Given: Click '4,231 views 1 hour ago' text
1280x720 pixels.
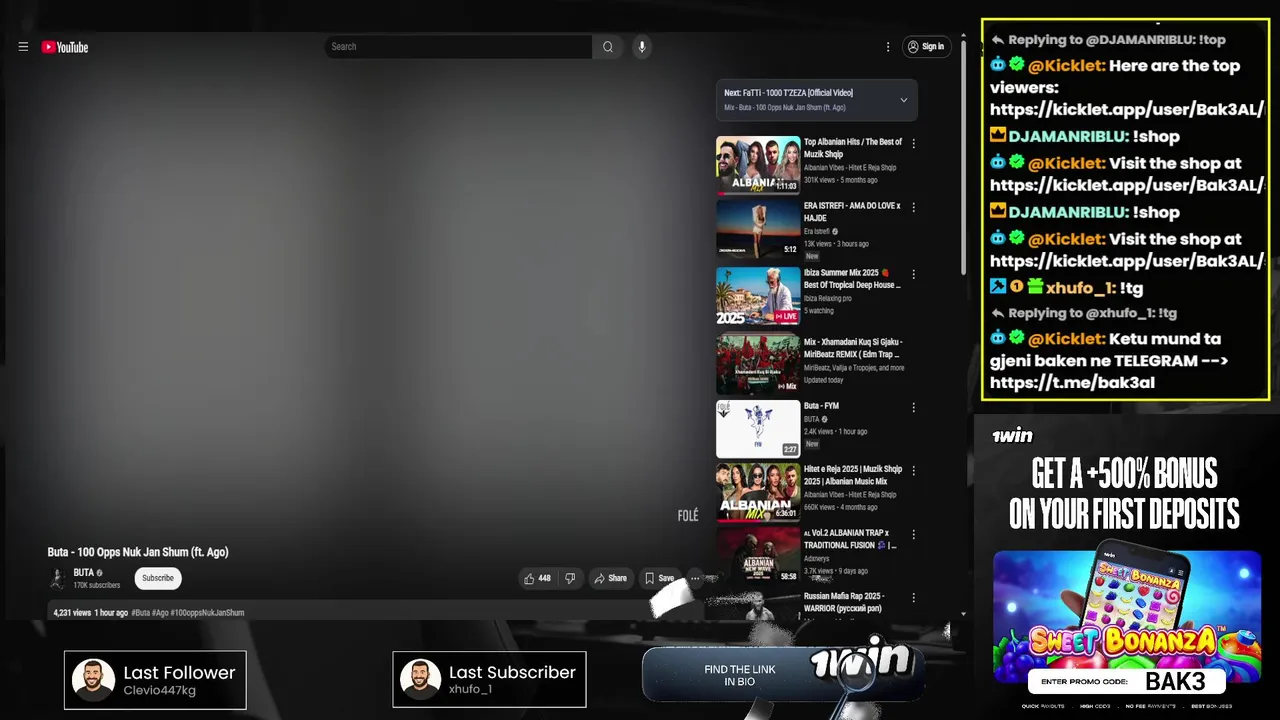Looking at the screenshot, I should coord(91,612).
